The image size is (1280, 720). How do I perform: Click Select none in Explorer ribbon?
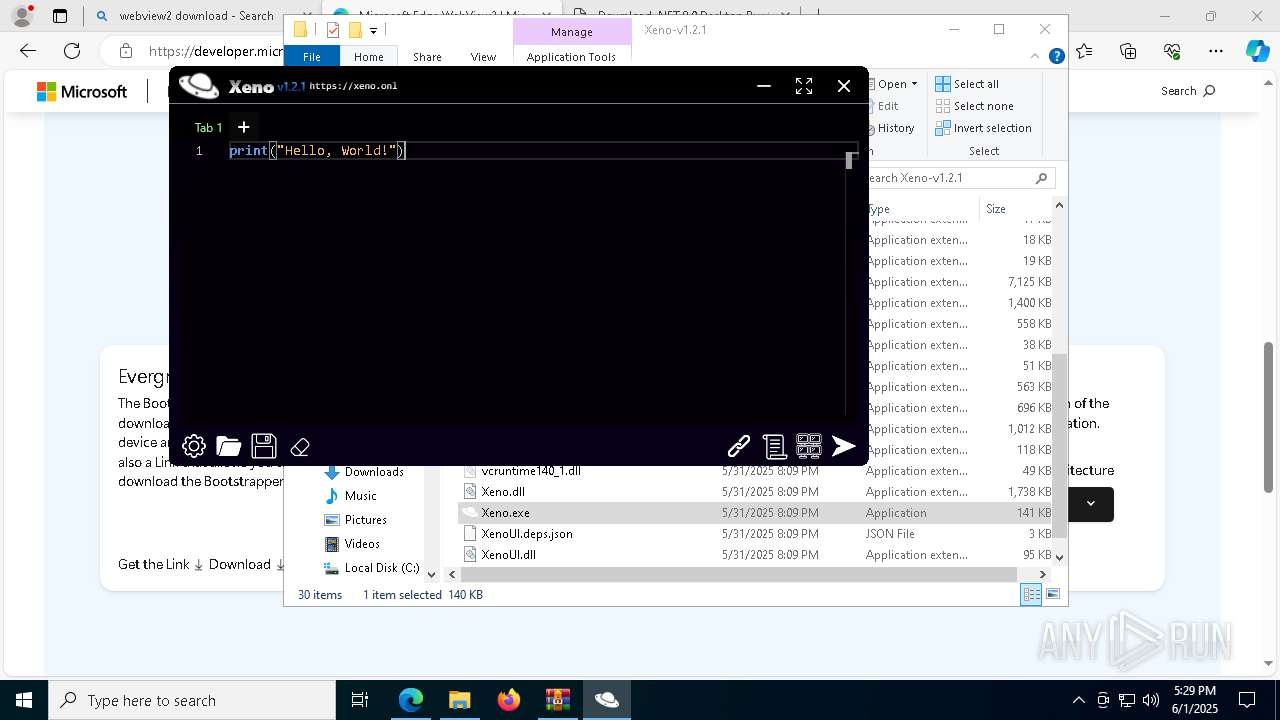click(x=974, y=106)
